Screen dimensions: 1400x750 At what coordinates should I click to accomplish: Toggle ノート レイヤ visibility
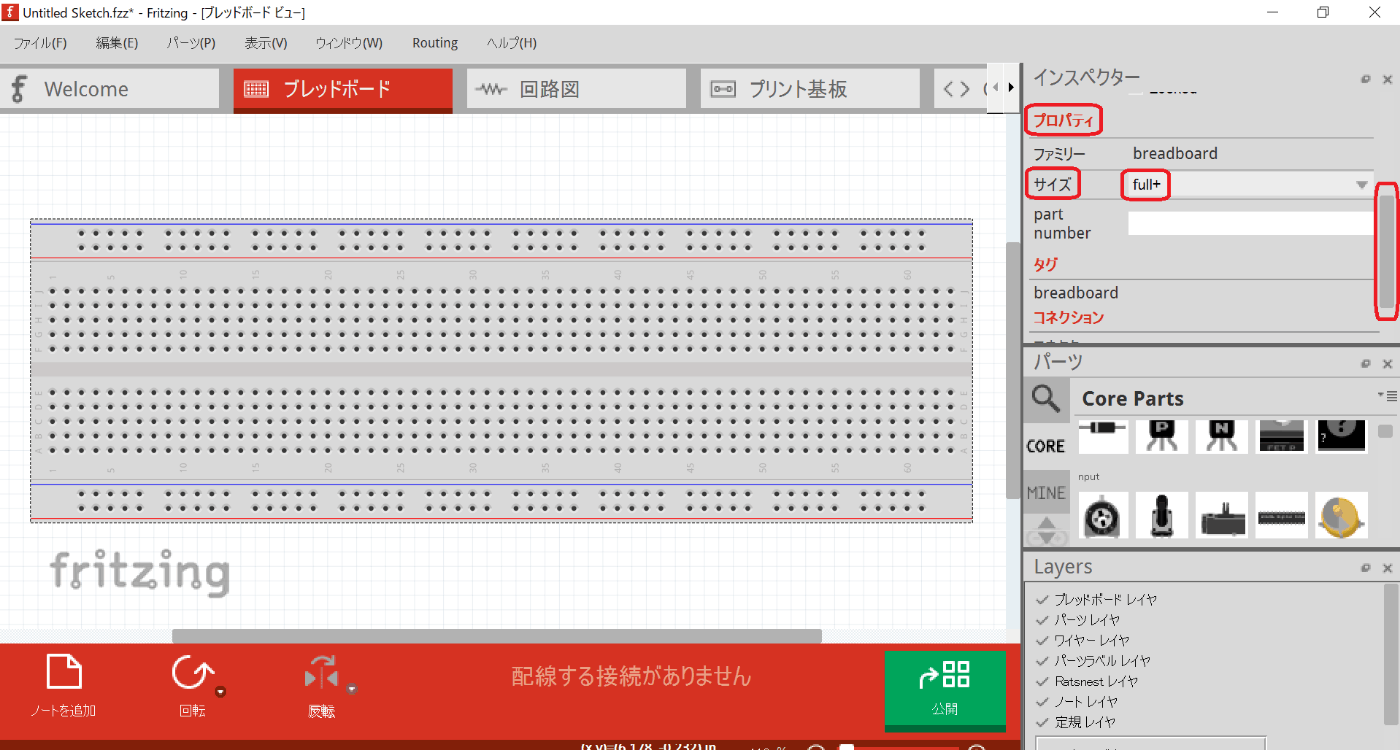pos(1042,702)
